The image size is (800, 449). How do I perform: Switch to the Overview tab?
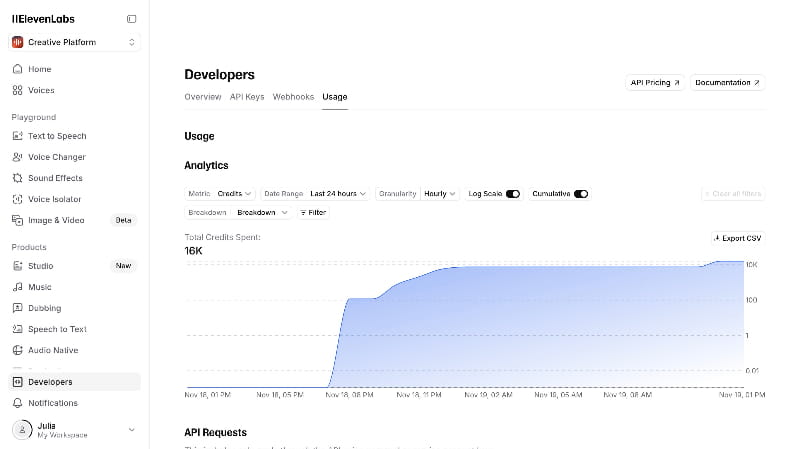pyautogui.click(x=203, y=97)
